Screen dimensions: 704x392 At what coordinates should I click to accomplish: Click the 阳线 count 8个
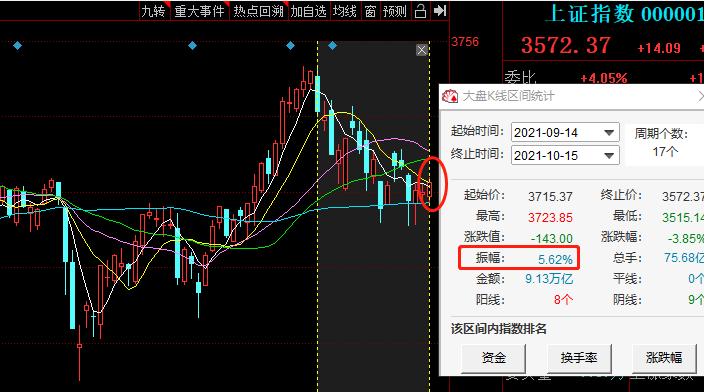click(563, 300)
